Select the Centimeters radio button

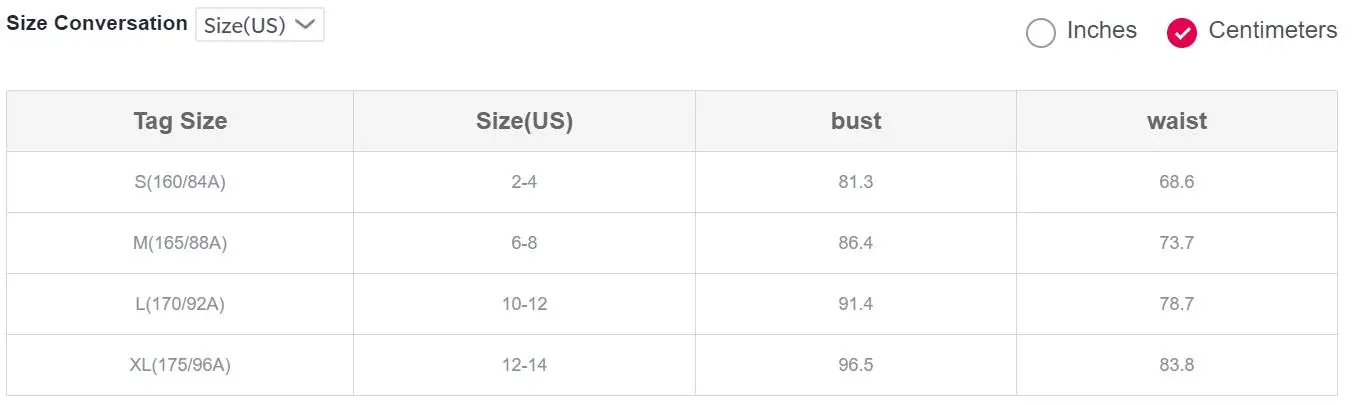click(x=1182, y=33)
